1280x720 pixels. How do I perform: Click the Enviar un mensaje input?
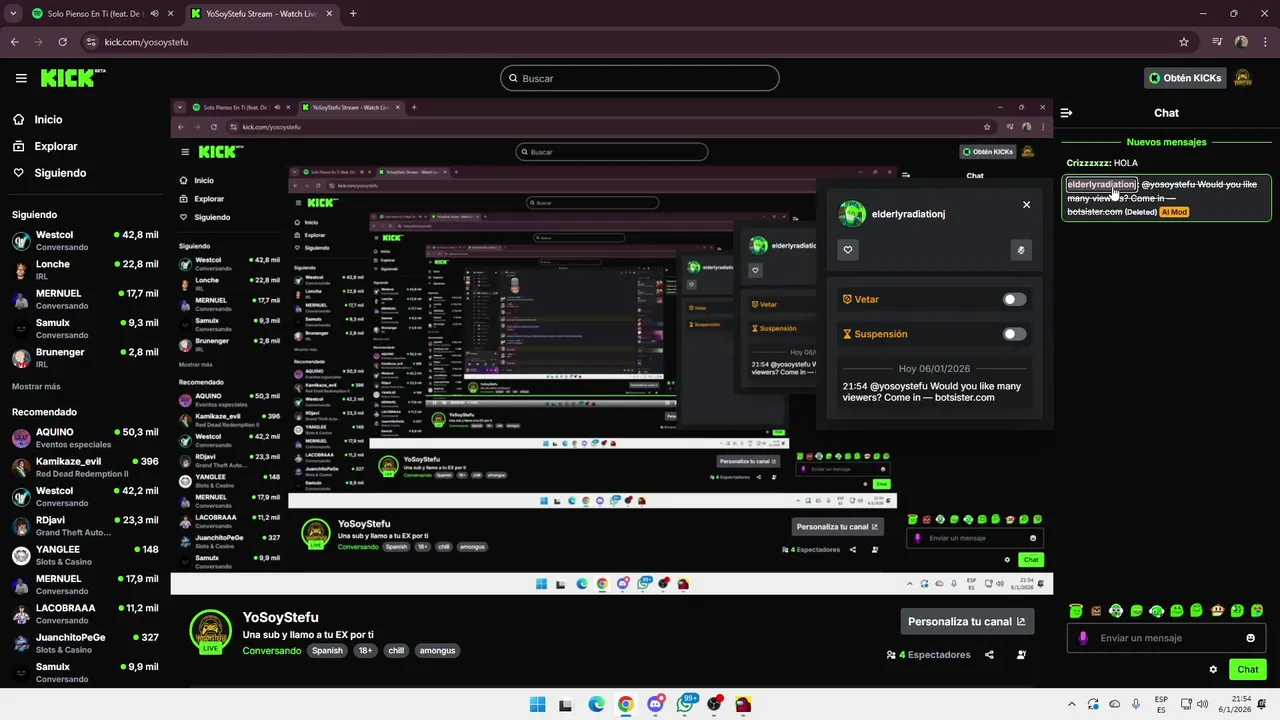1166,638
